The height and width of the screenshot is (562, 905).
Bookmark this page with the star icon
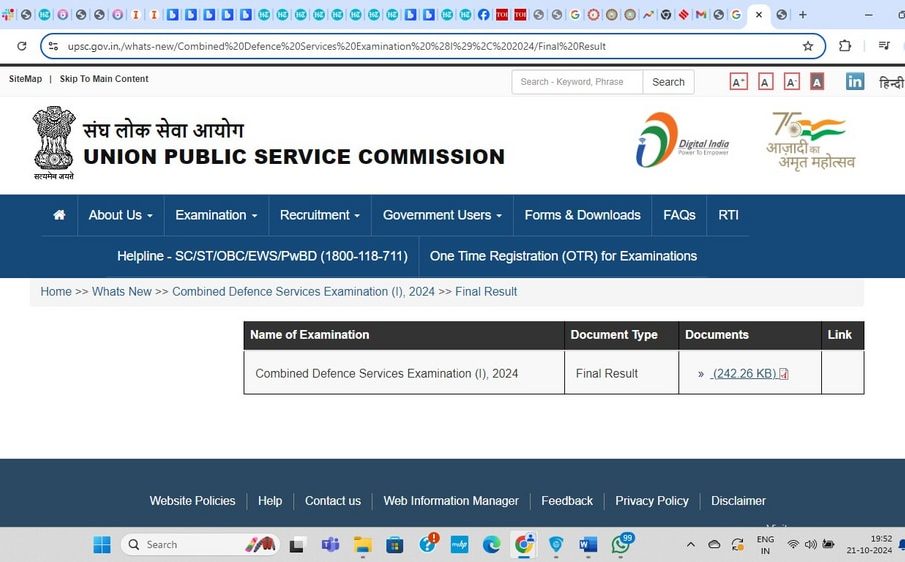(x=808, y=46)
